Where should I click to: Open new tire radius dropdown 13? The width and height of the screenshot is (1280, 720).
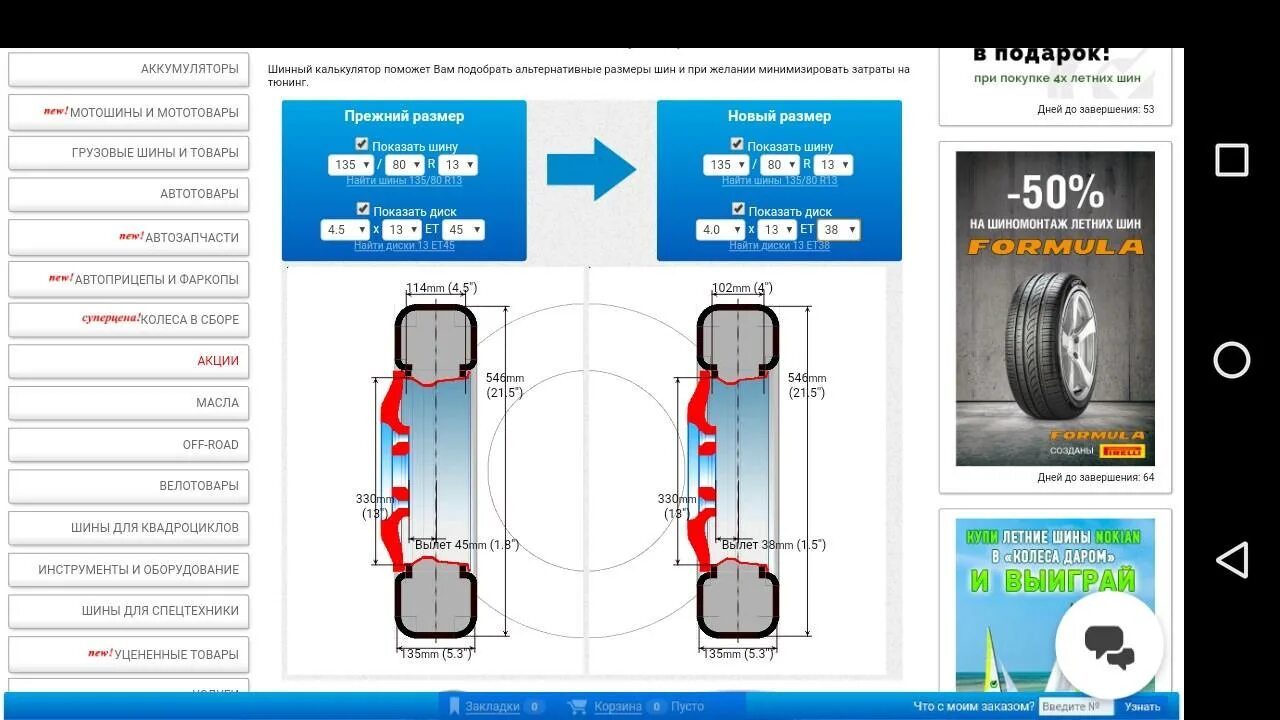coord(833,165)
